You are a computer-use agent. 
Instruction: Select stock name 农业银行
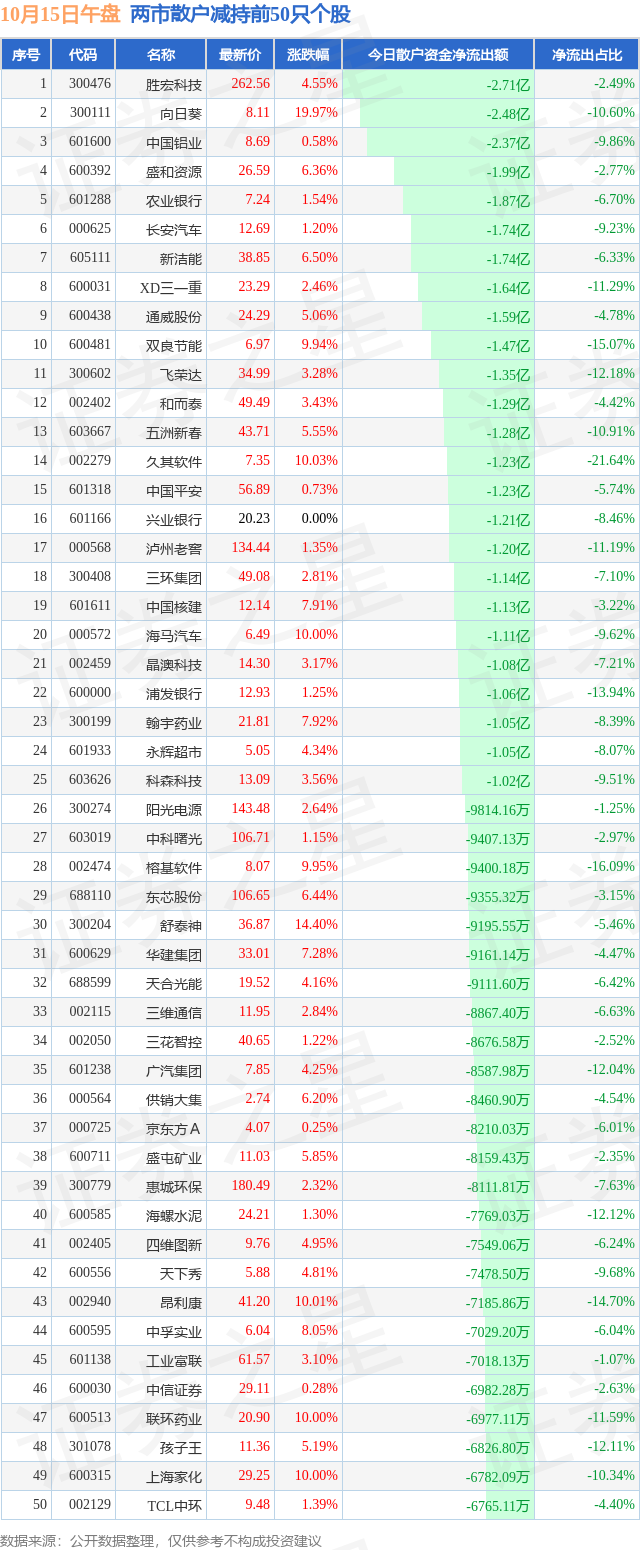point(174,200)
